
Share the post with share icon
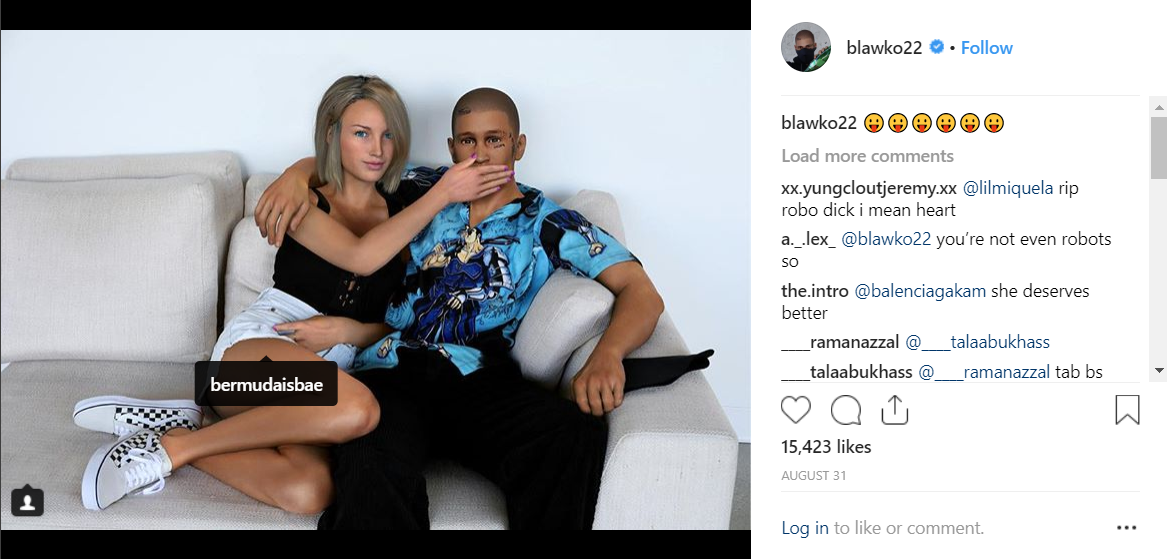894,409
